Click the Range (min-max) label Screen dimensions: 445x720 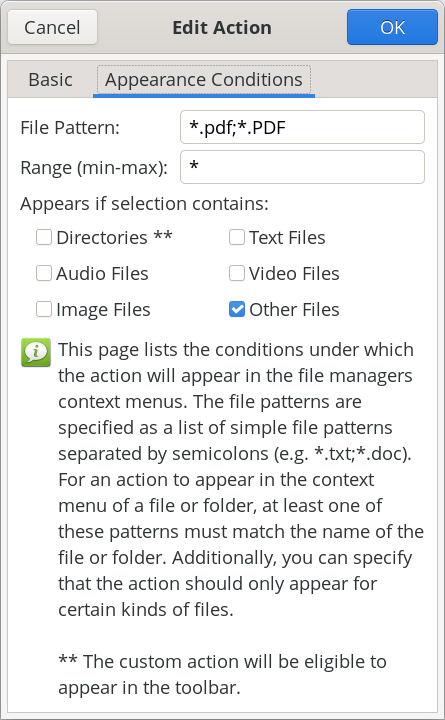click(x=94, y=167)
